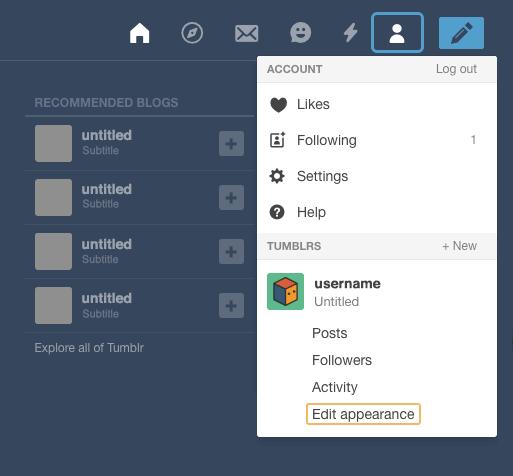
Task: Click the Log out link
Action: click(x=456, y=69)
